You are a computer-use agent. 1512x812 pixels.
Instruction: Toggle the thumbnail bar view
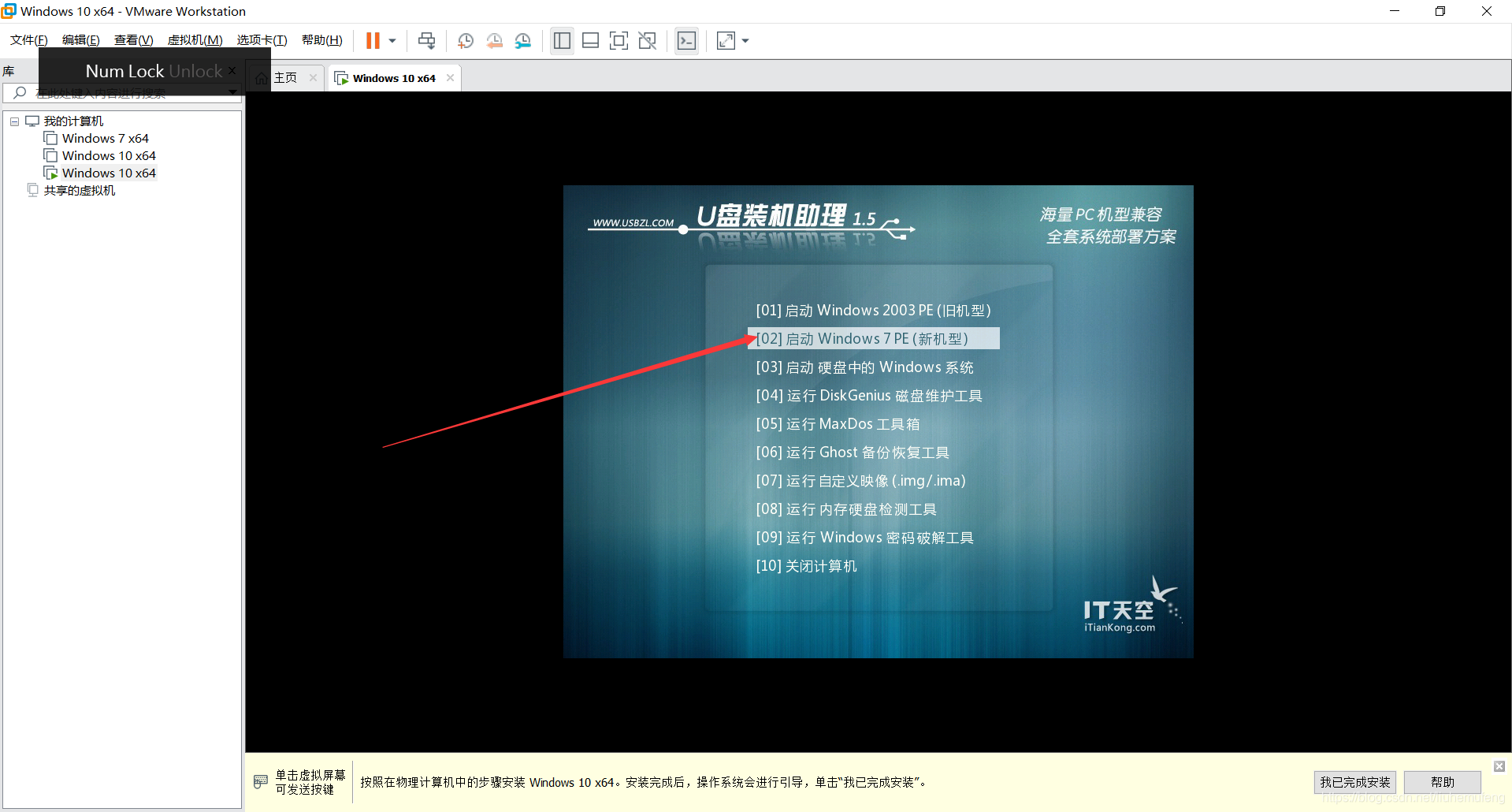click(x=590, y=40)
